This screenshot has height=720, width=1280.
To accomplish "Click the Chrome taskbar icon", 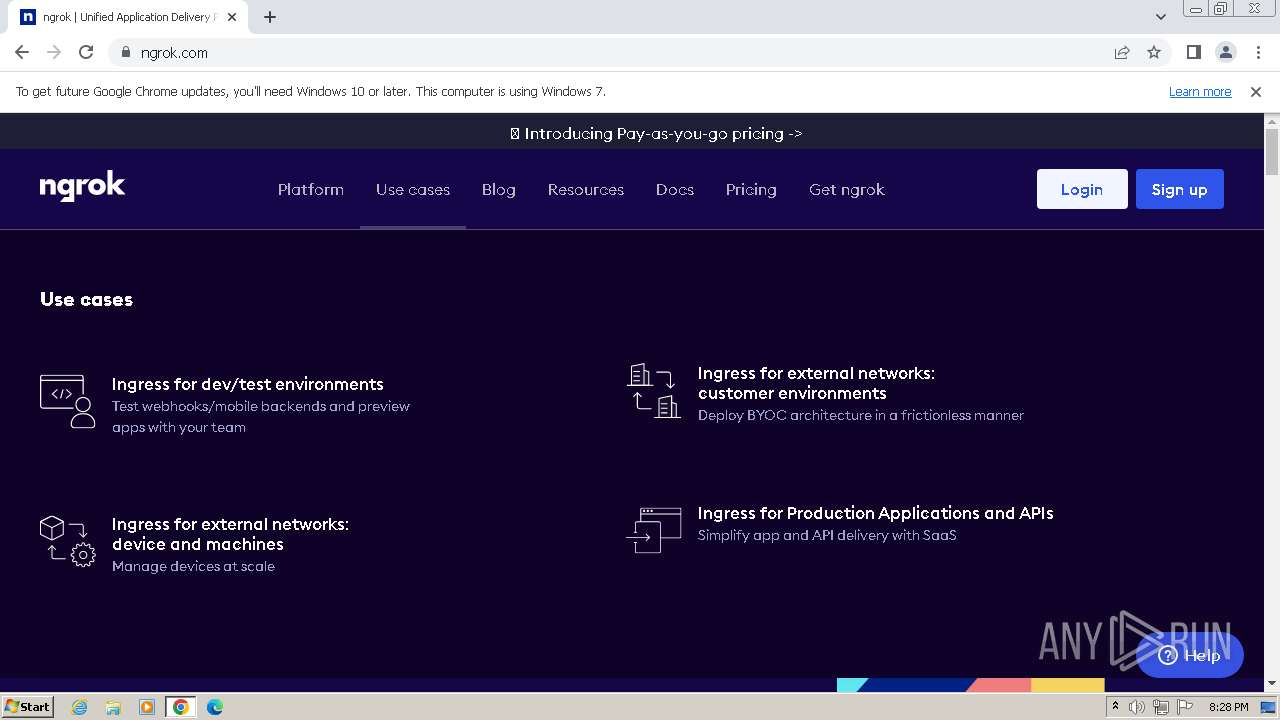I will pyautogui.click(x=180, y=707).
